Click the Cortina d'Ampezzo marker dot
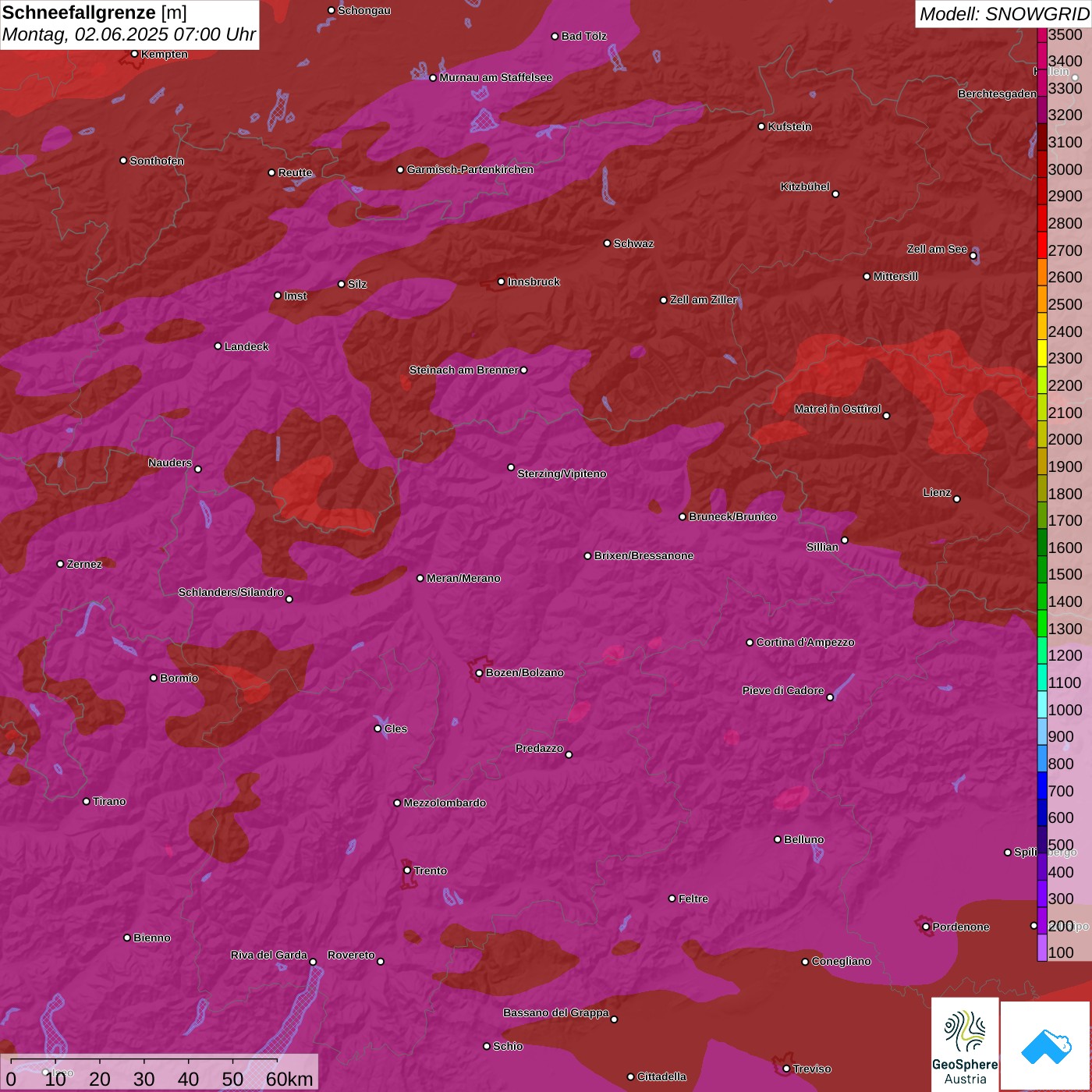The image size is (1092, 1092). (750, 643)
